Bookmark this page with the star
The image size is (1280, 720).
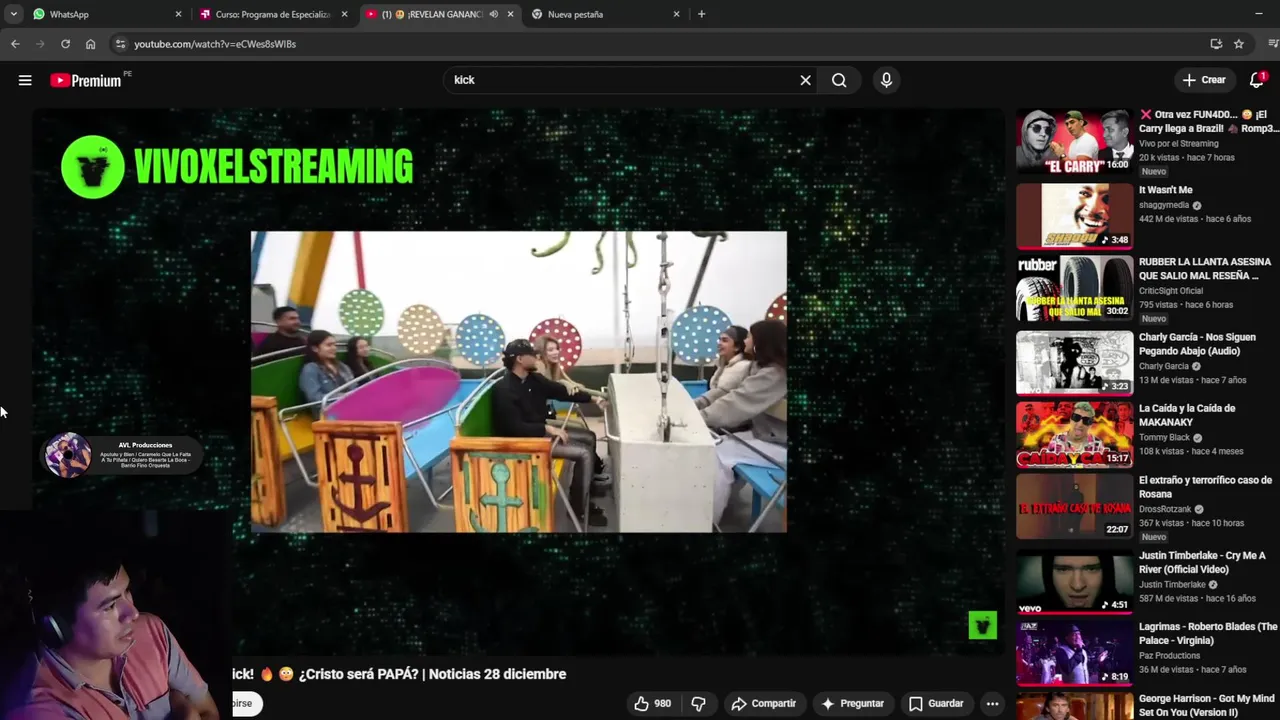coord(1239,44)
